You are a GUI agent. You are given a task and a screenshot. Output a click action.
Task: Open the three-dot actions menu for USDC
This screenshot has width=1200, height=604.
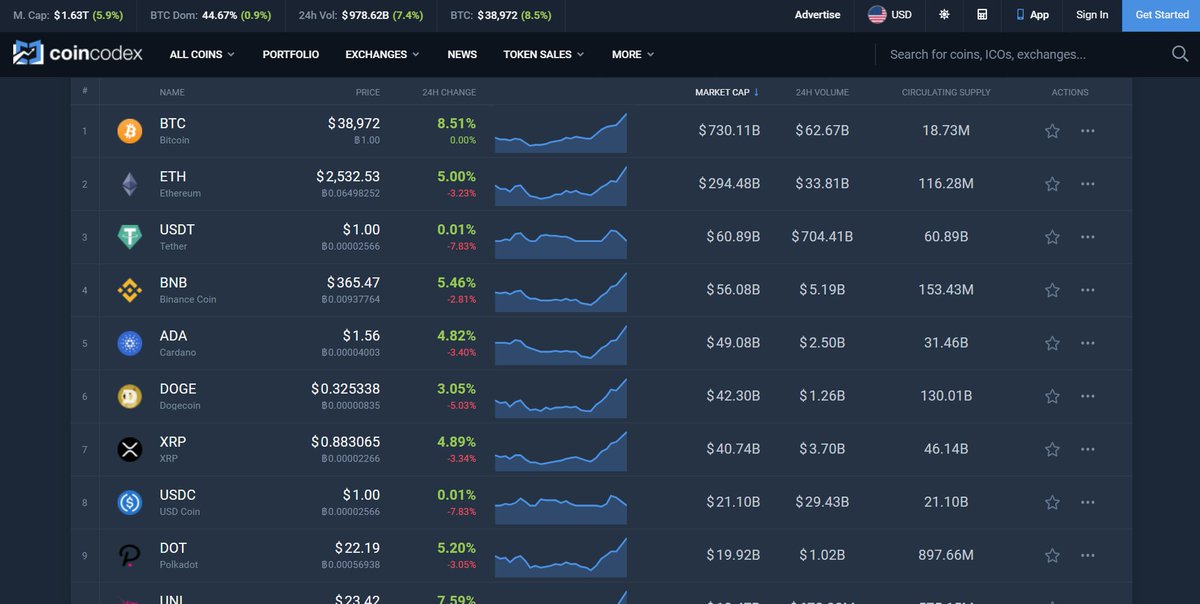coord(1088,502)
